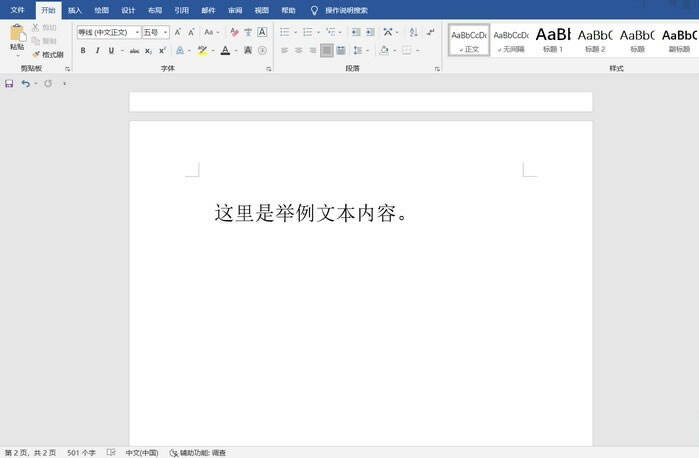The width and height of the screenshot is (699, 458).
Task: Expand the font dialog launcher in 字体 group
Action: click(269, 69)
